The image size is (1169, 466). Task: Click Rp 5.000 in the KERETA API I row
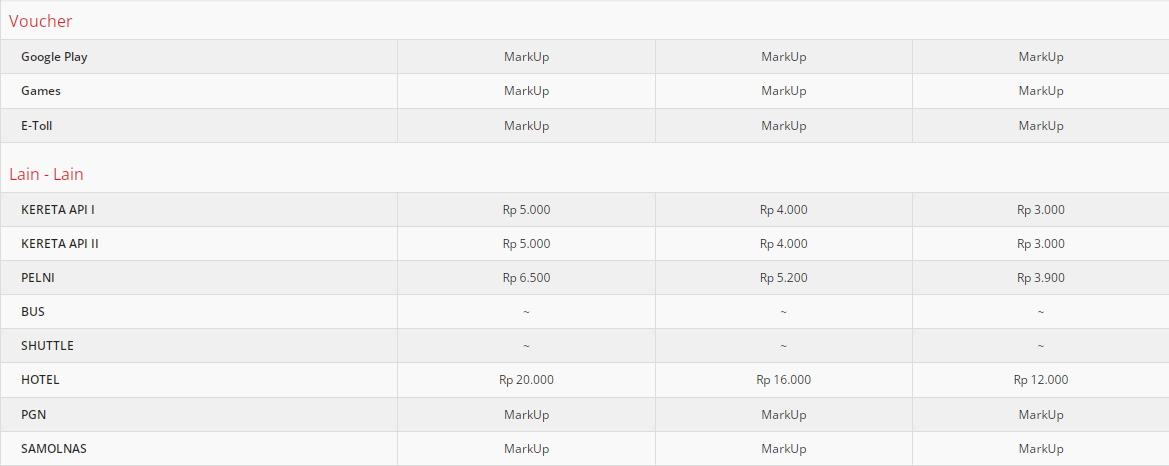tap(526, 210)
